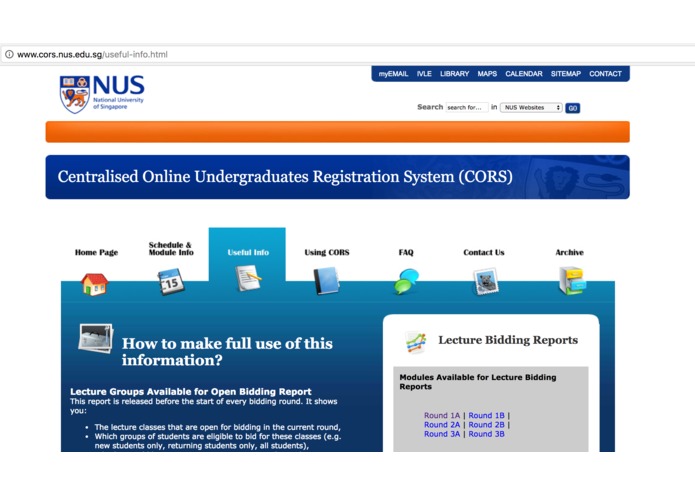Select the Useful Info notepad icon
The height and width of the screenshot is (494, 695).
[x=248, y=278]
